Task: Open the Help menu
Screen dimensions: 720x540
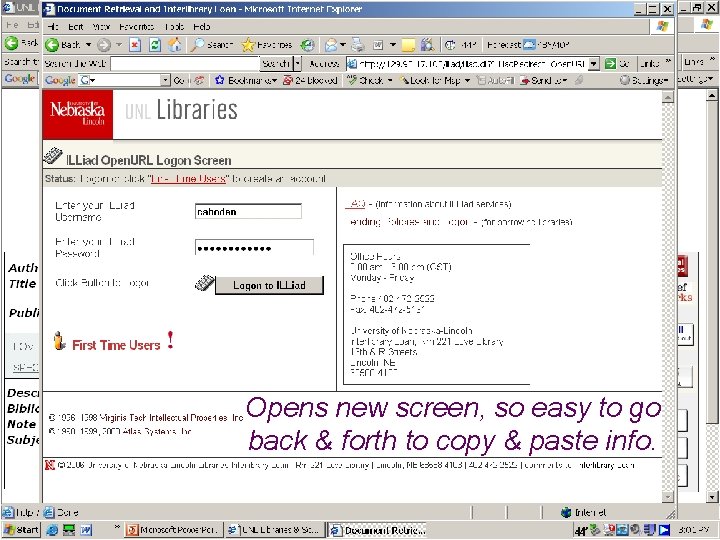Action: (202, 27)
